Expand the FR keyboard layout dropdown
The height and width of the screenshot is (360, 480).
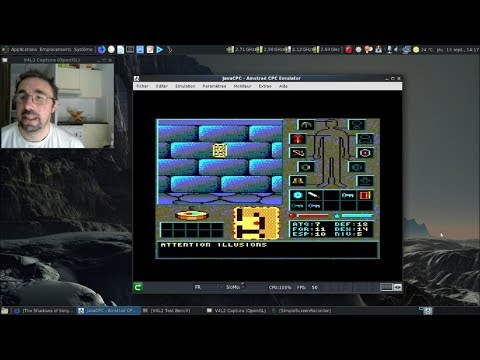(208, 287)
